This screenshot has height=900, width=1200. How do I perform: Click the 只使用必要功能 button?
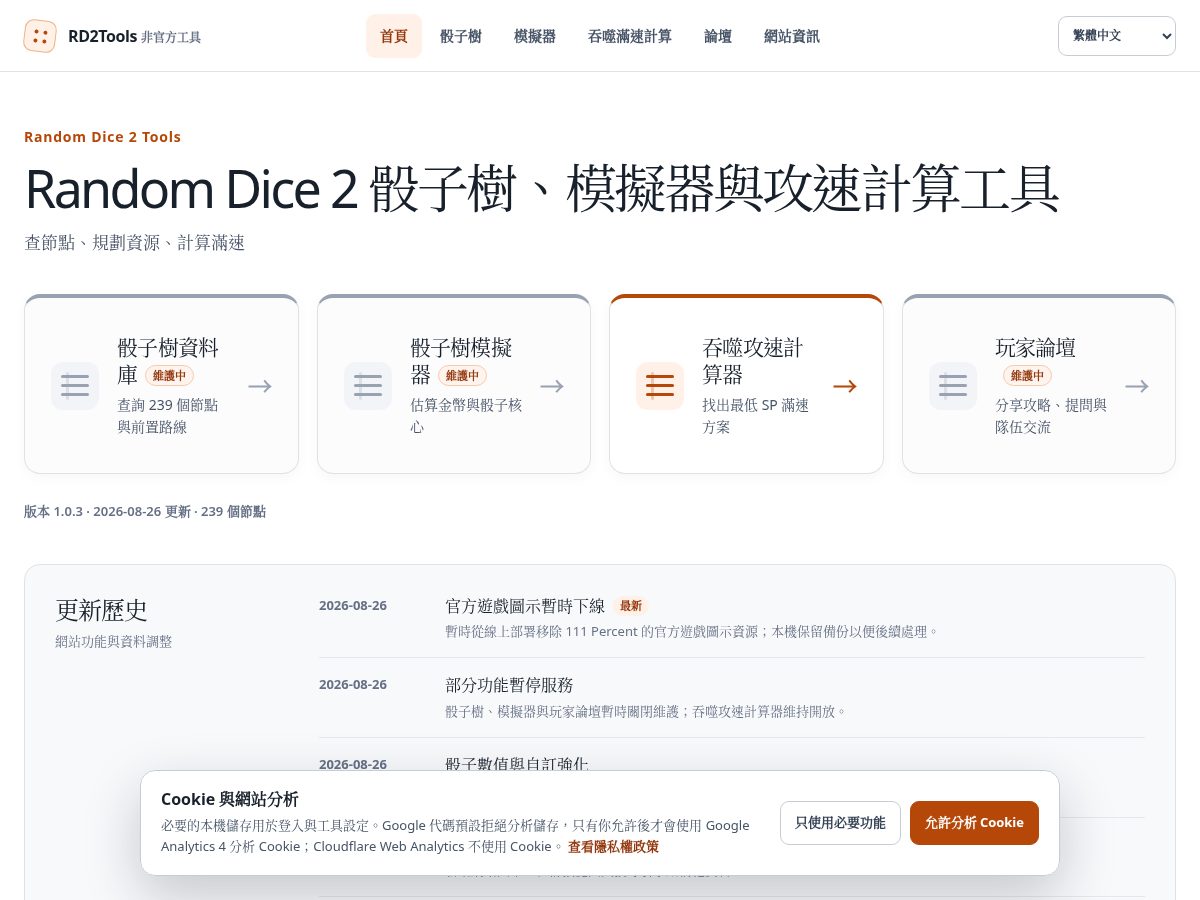[x=840, y=823]
